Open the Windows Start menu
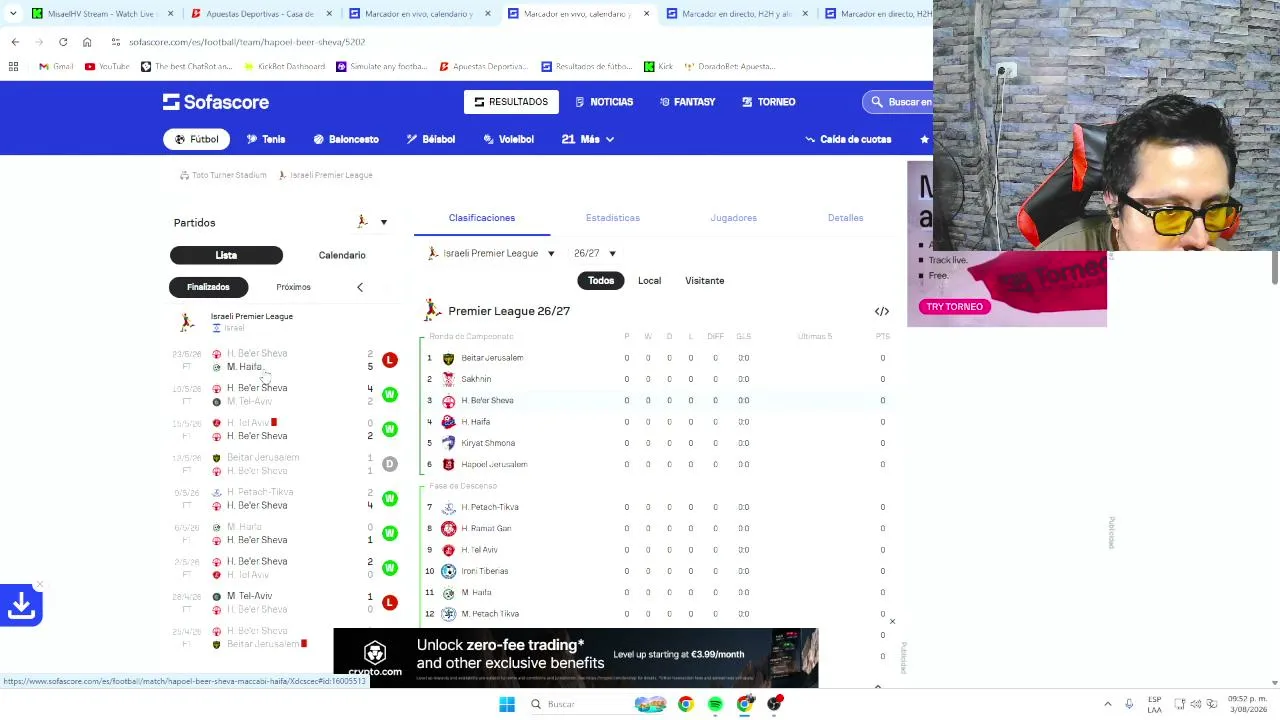Image resolution: width=1280 pixels, height=720 pixels. click(507, 704)
